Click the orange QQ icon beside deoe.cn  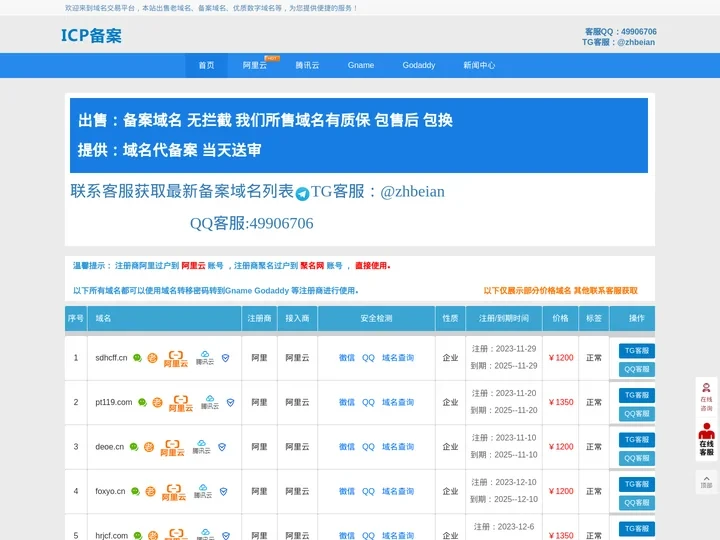[149, 447]
